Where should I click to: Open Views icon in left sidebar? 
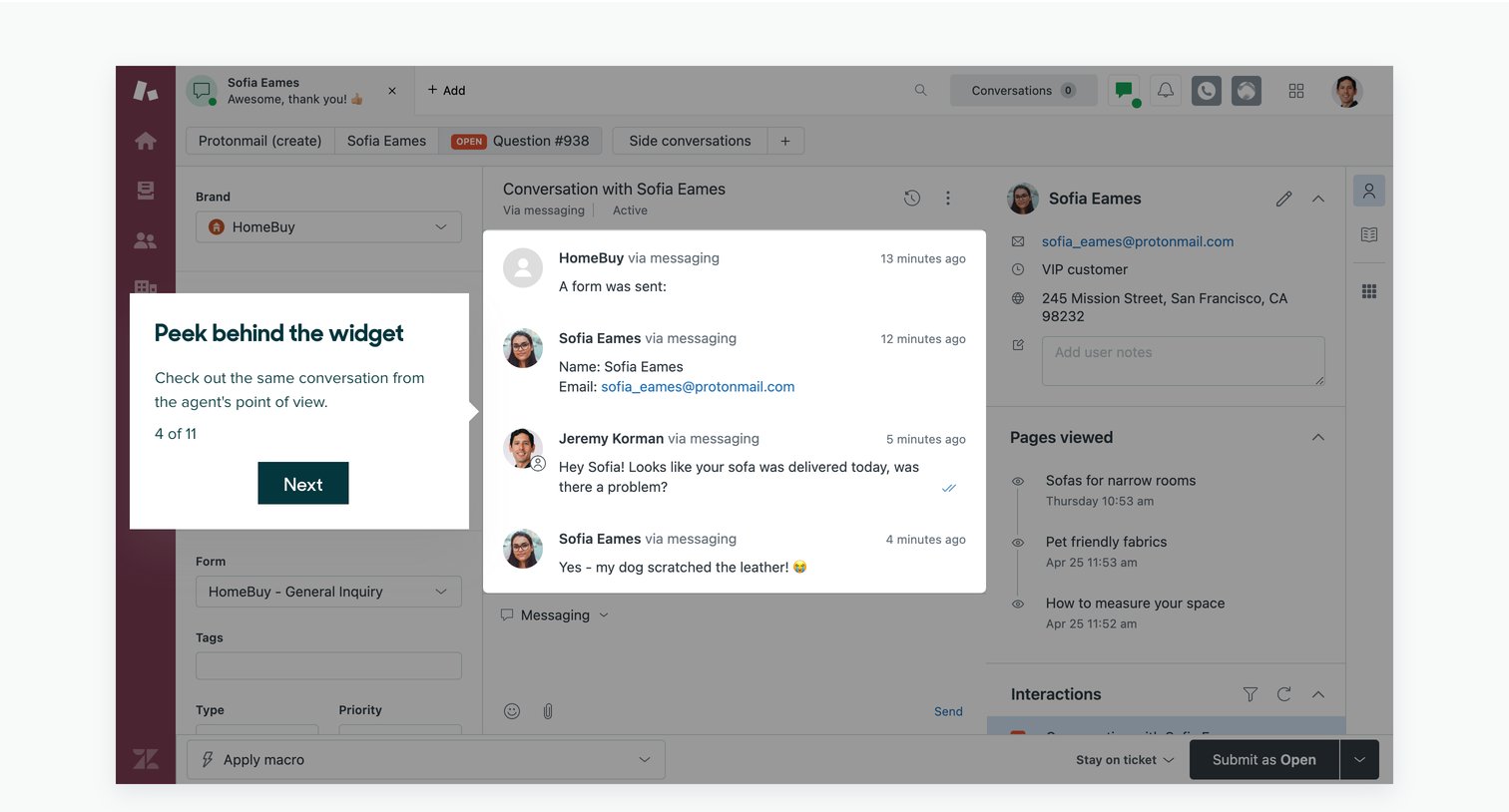pyautogui.click(x=146, y=191)
